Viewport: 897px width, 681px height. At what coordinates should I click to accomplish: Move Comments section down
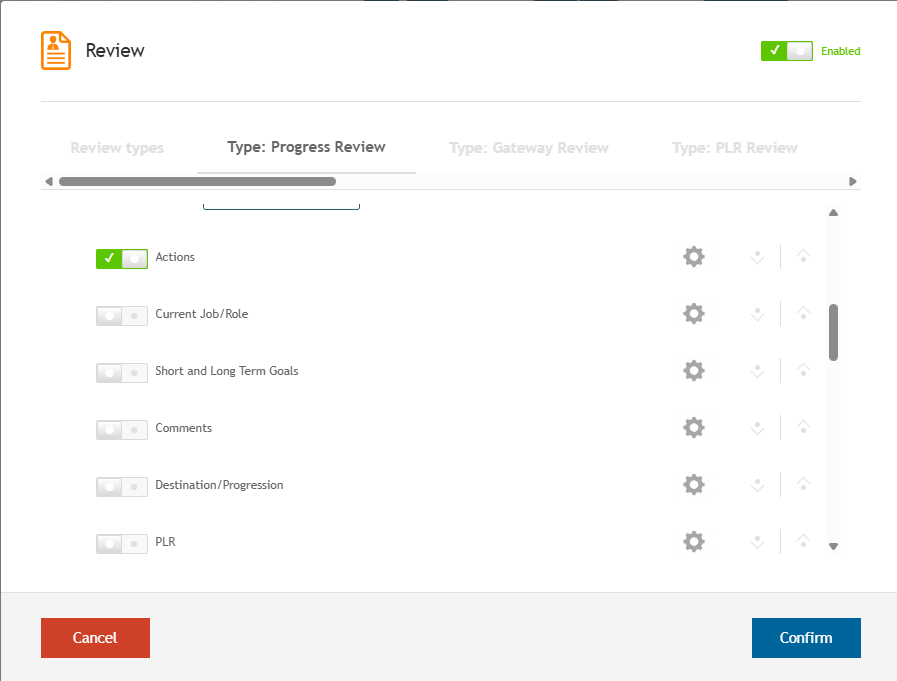(x=757, y=427)
